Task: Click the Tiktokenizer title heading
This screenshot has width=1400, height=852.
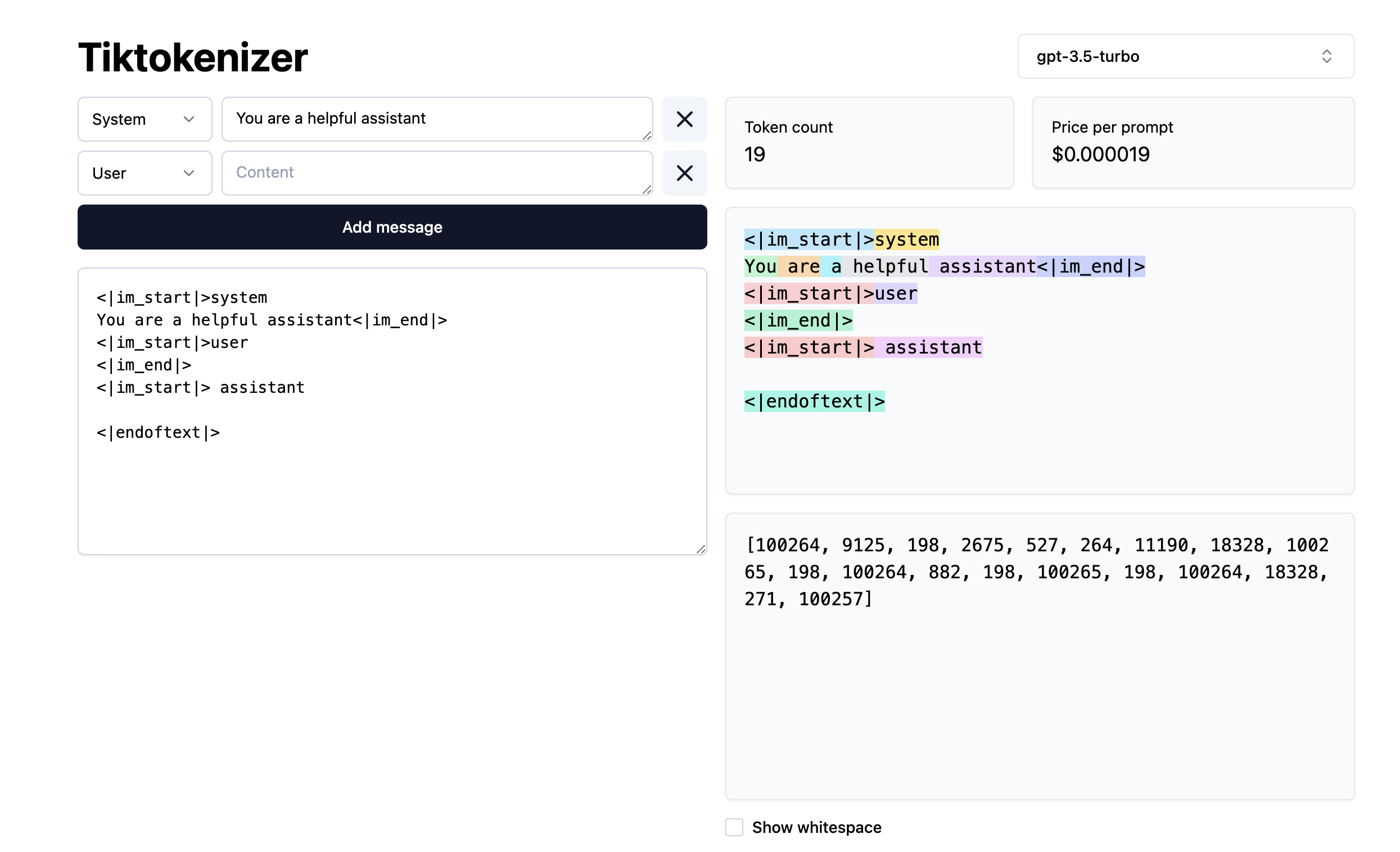Action: (193, 57)
